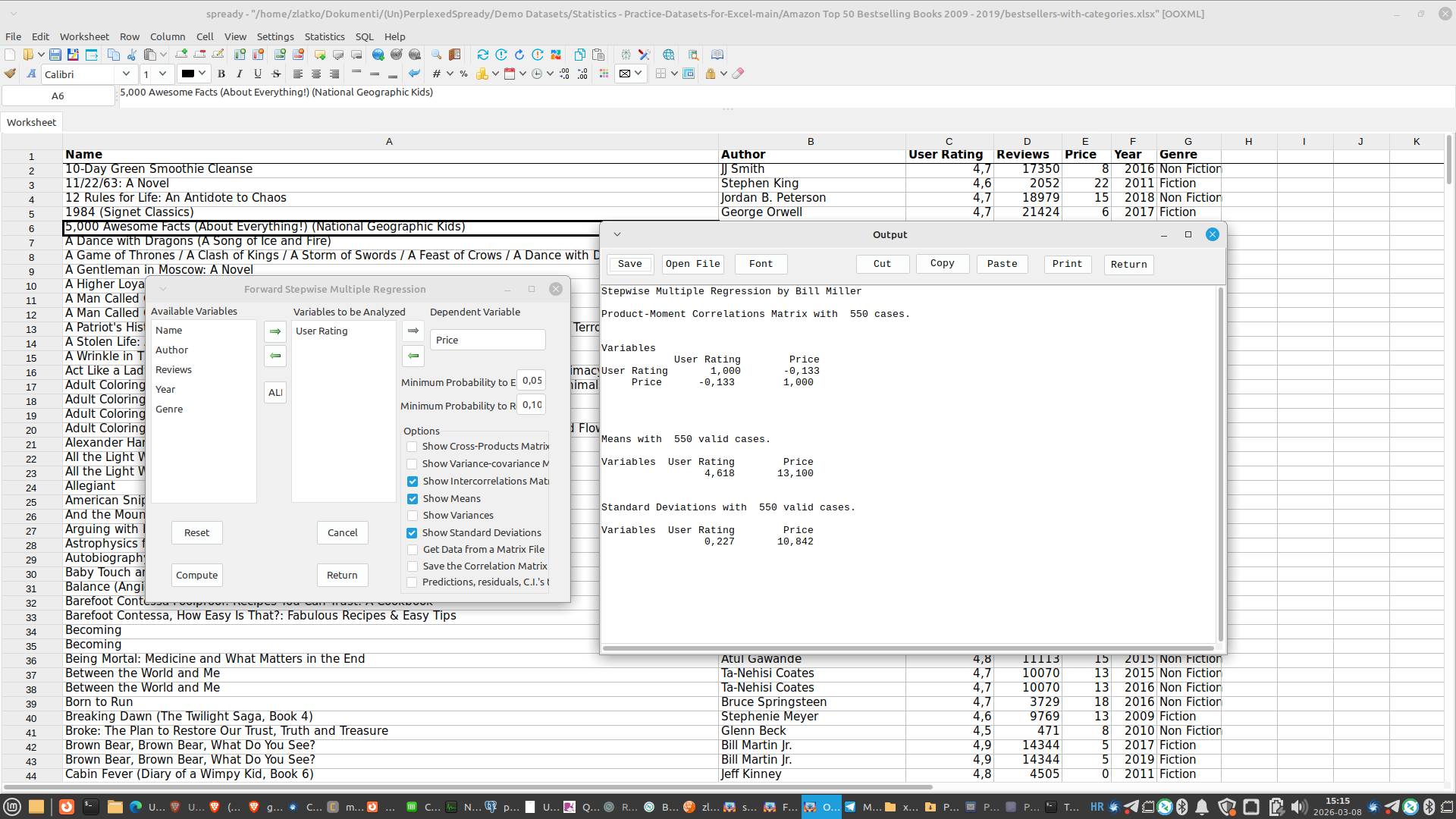Image resolution: width=1456 pixels, height=819 pixels.
Task: Click the eraser clear formatting icon
Action: [x=738, y=74]
